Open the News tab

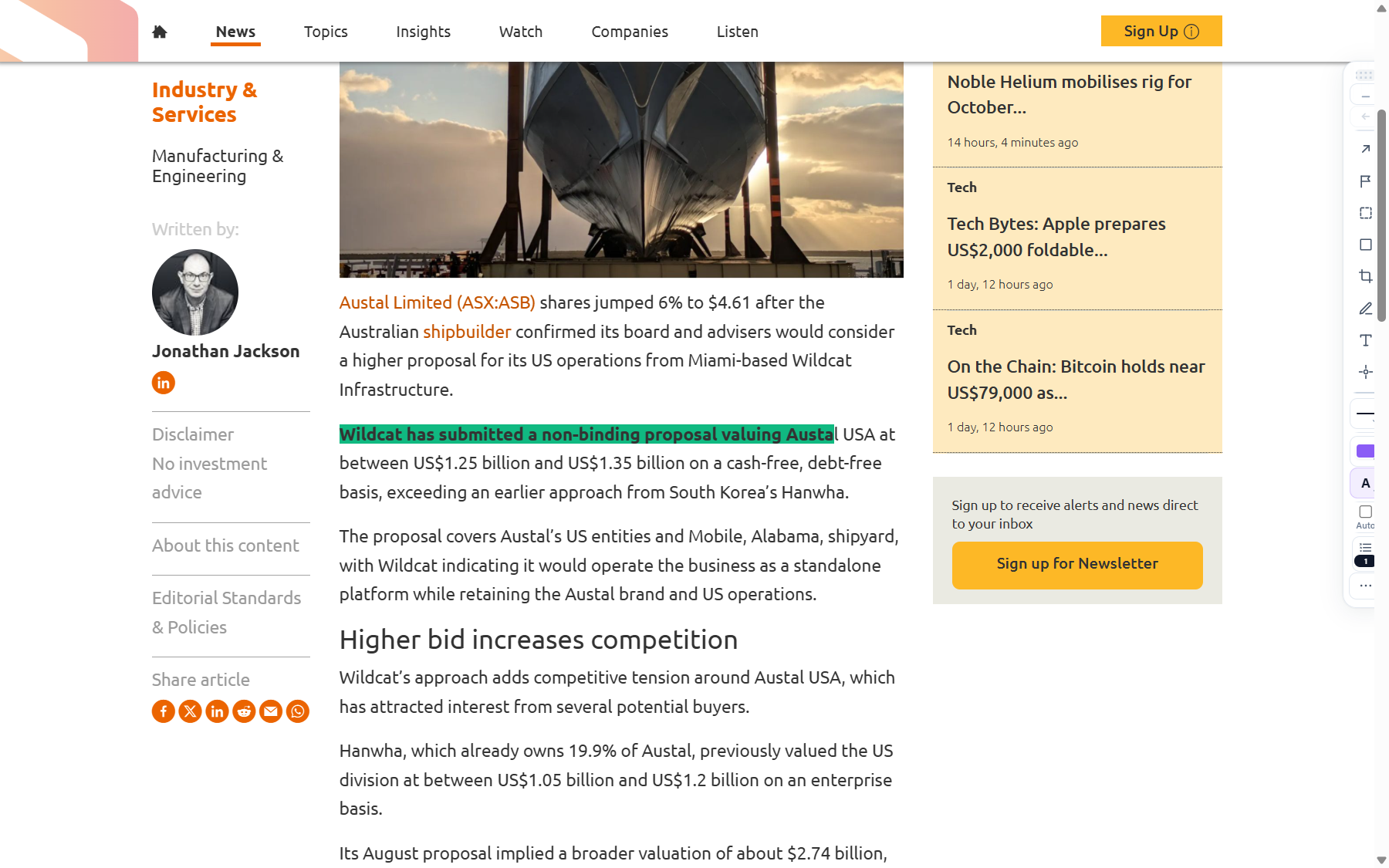pos(235,32)
